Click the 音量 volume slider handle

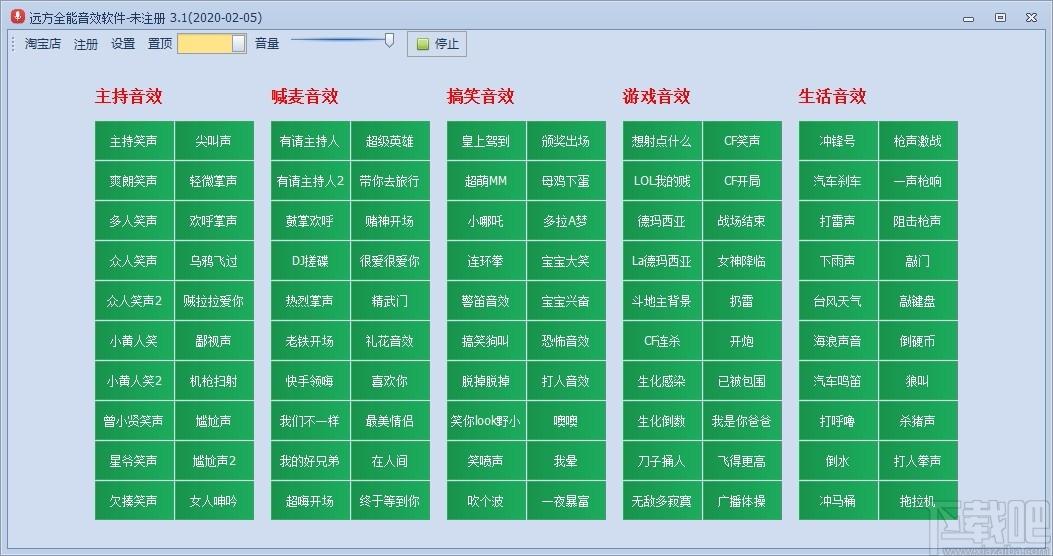389,40
